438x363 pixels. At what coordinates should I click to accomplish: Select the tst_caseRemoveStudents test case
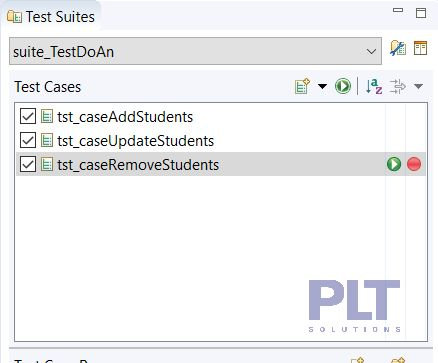coord(138,165)
